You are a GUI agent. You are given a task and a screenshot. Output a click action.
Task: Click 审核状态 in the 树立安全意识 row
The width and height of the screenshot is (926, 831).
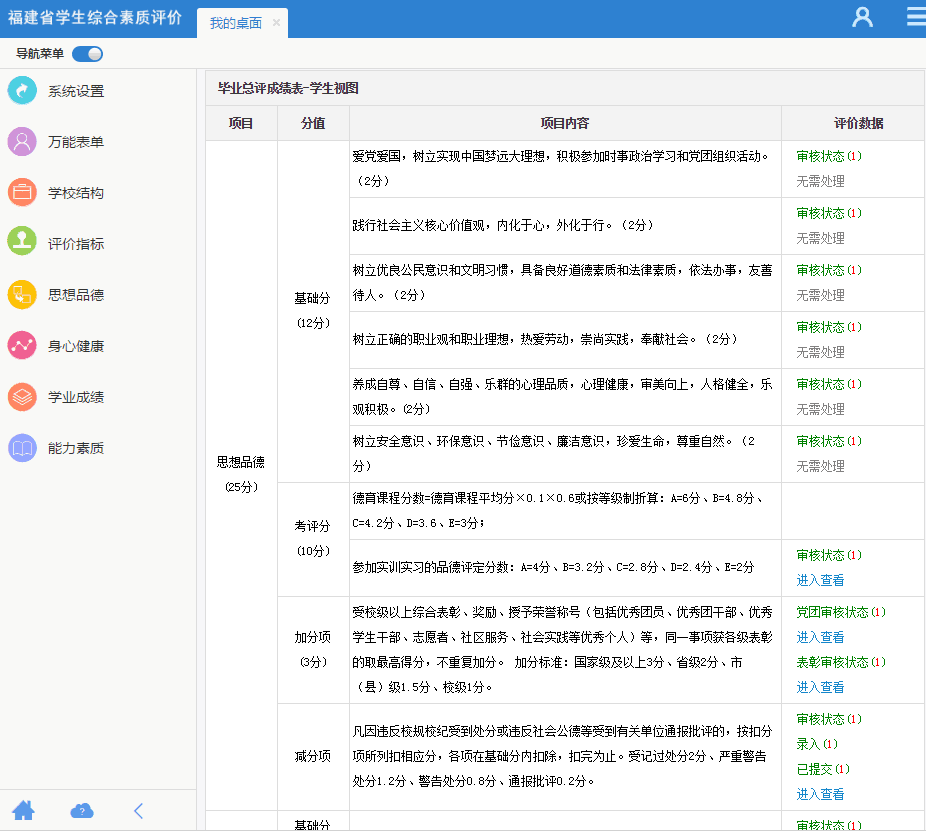click(829, 441)
